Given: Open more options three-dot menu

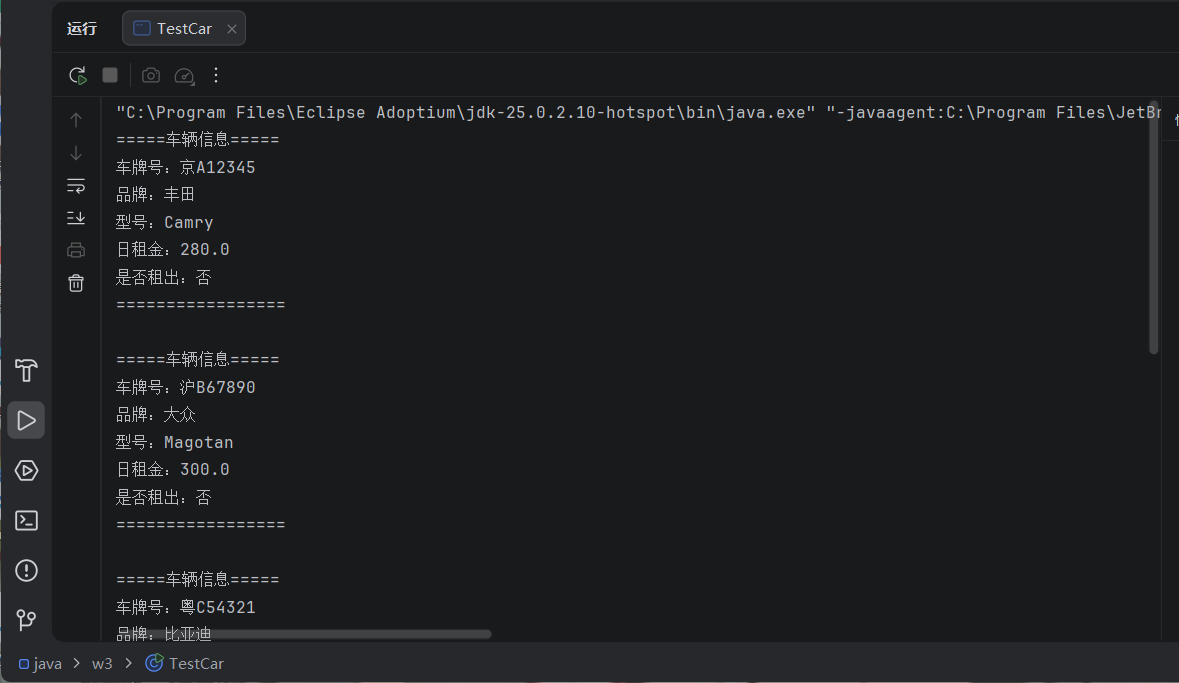Looking at the screenshot, I should [x=216, y=75].
